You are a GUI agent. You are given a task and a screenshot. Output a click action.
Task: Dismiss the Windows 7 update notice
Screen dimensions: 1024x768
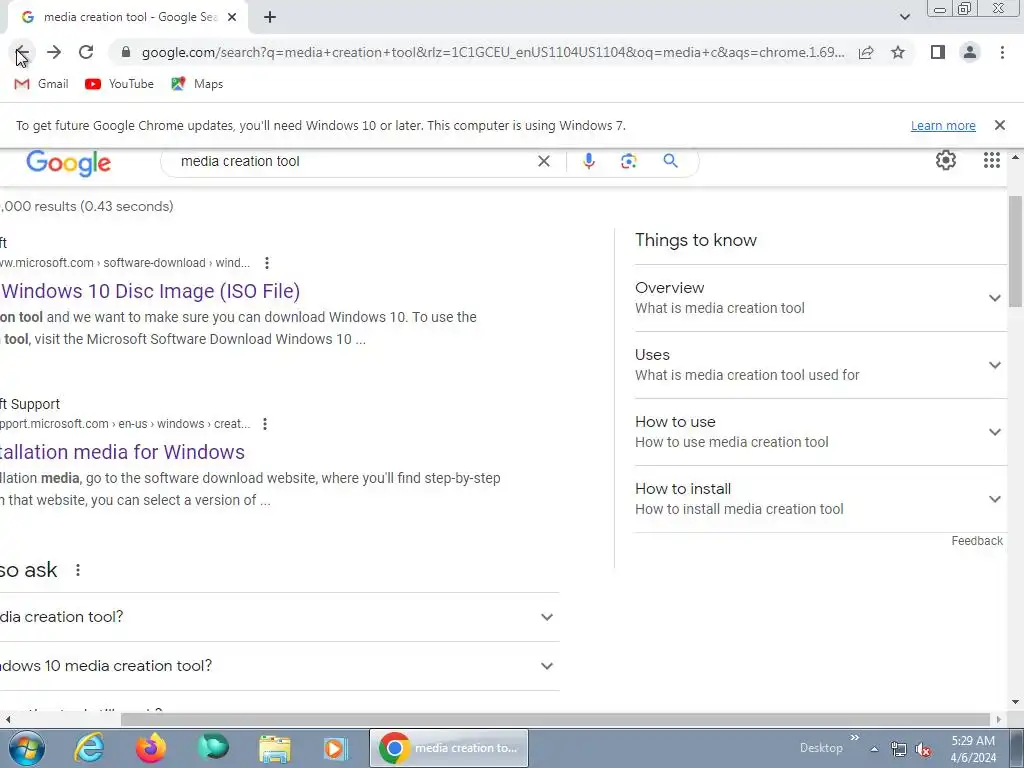pos(999,125)
